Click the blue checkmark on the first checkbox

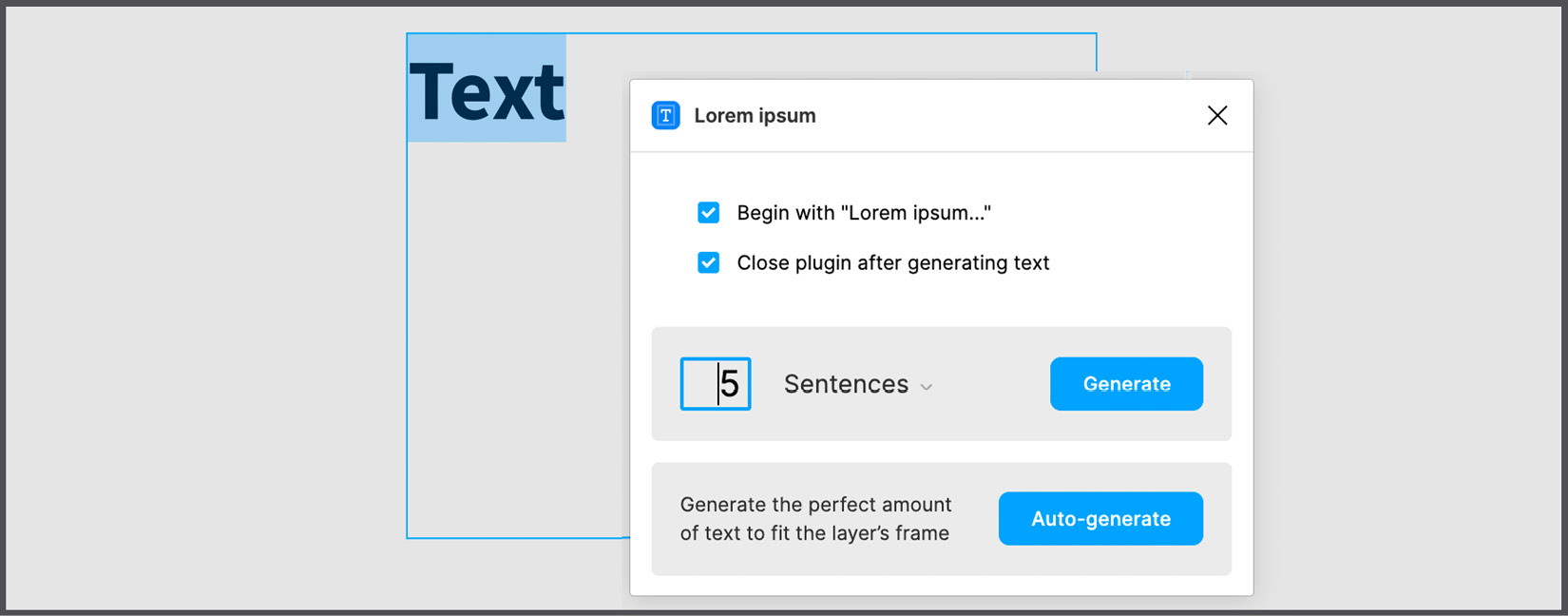[708, 213]
